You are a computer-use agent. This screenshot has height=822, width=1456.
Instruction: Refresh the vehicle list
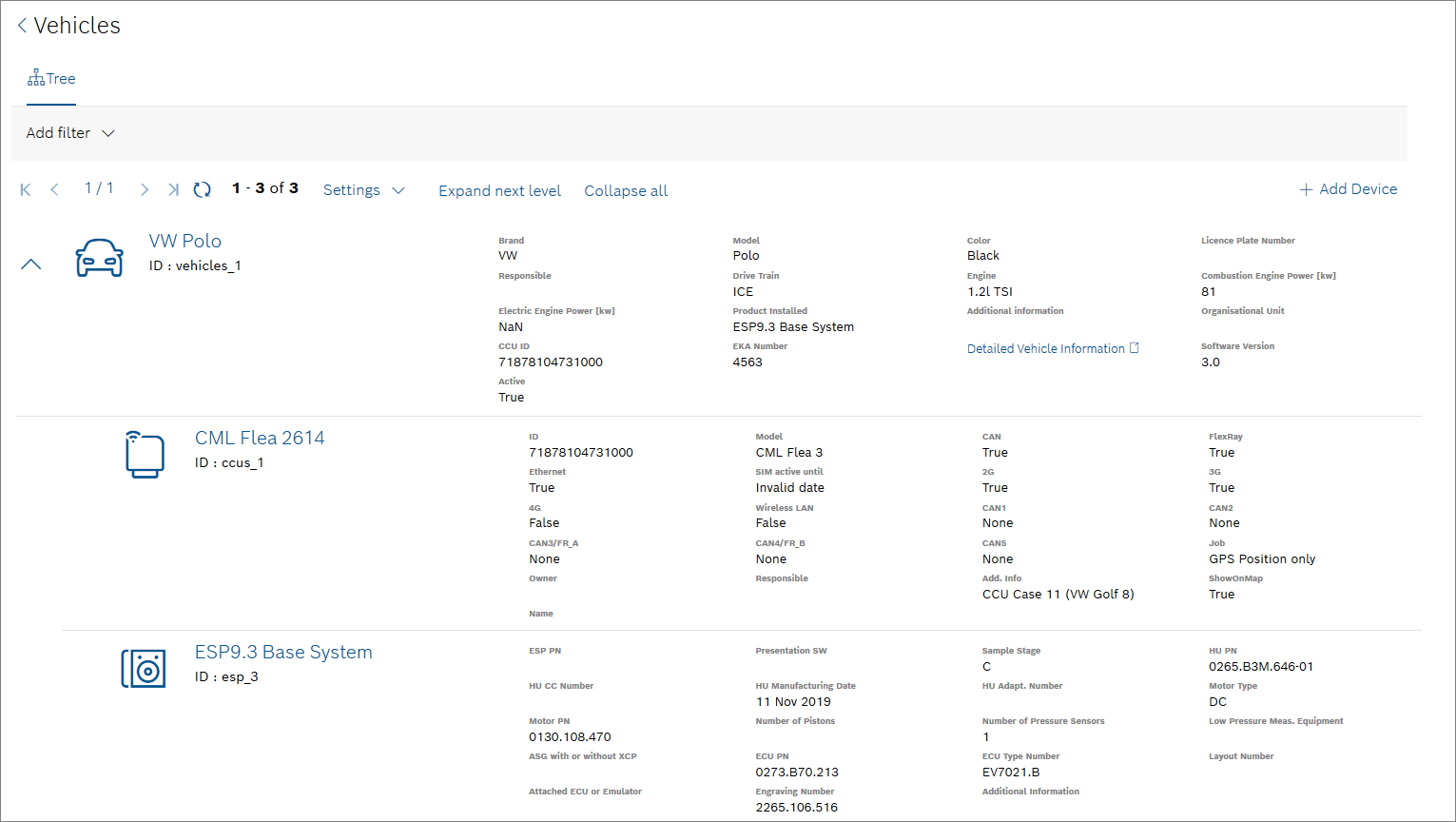click(x=202, y=190)
